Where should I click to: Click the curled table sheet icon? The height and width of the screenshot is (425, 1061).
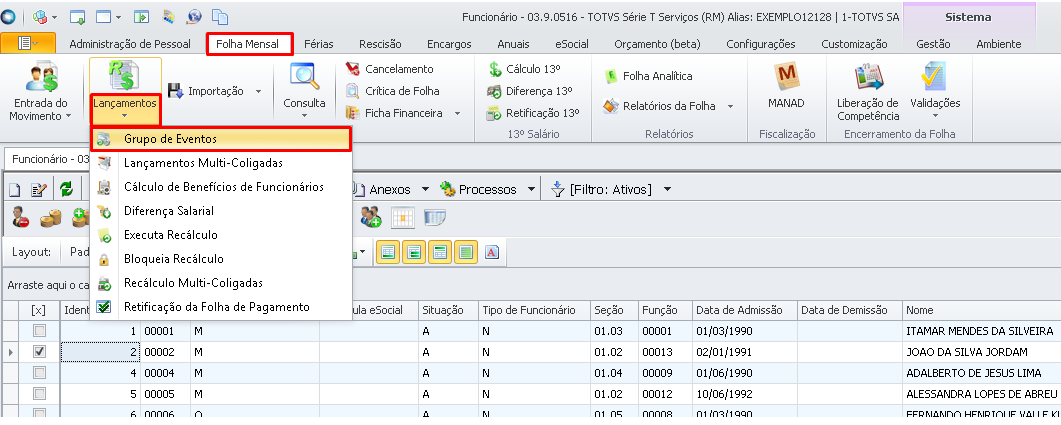[x=434, y=217]
